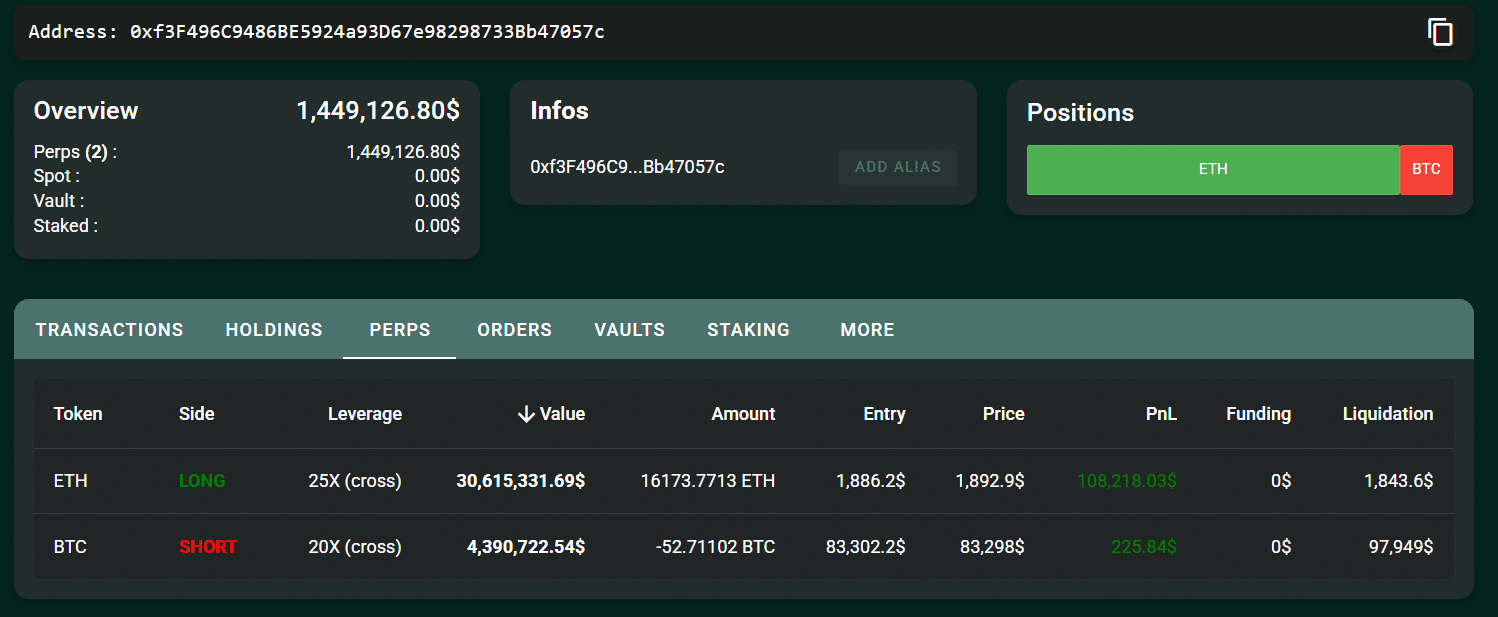The height and width of the screenshot is (617, 1498).
Task: Open the STAKING tab
Action: [x=748, y=330]
